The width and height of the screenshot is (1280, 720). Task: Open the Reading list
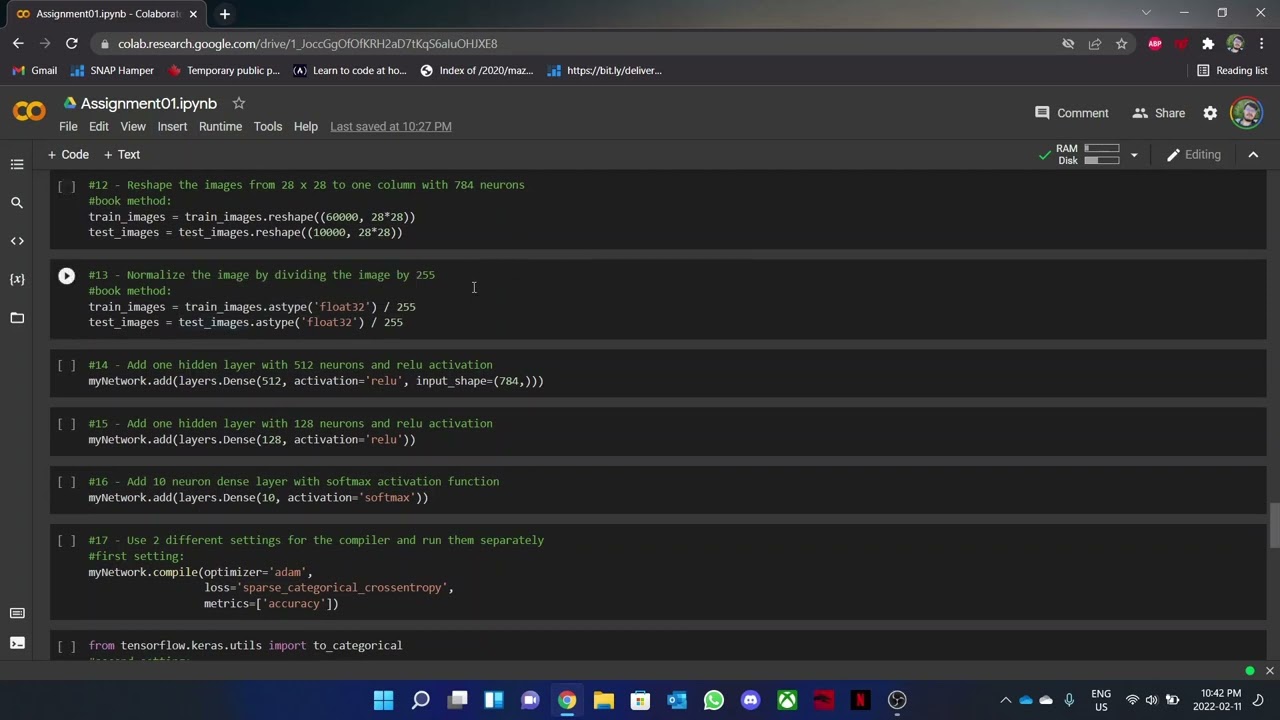[1232, 71]
